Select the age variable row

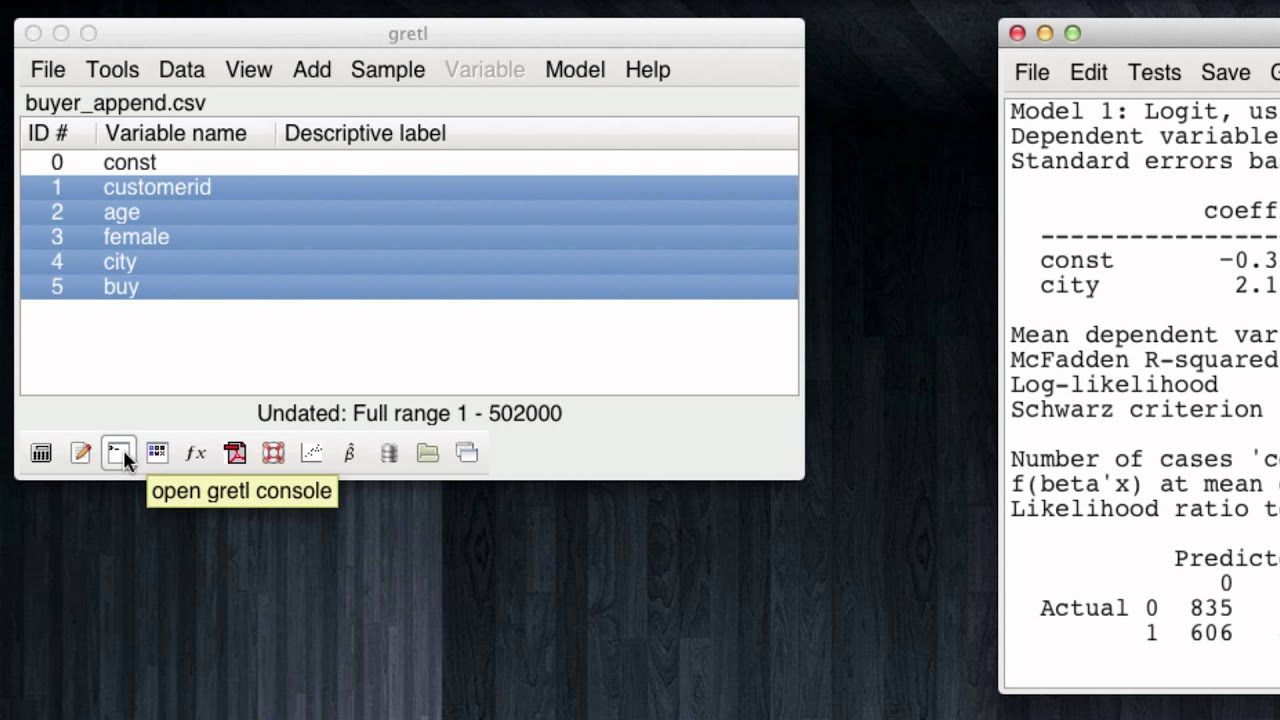click(409, 212)
